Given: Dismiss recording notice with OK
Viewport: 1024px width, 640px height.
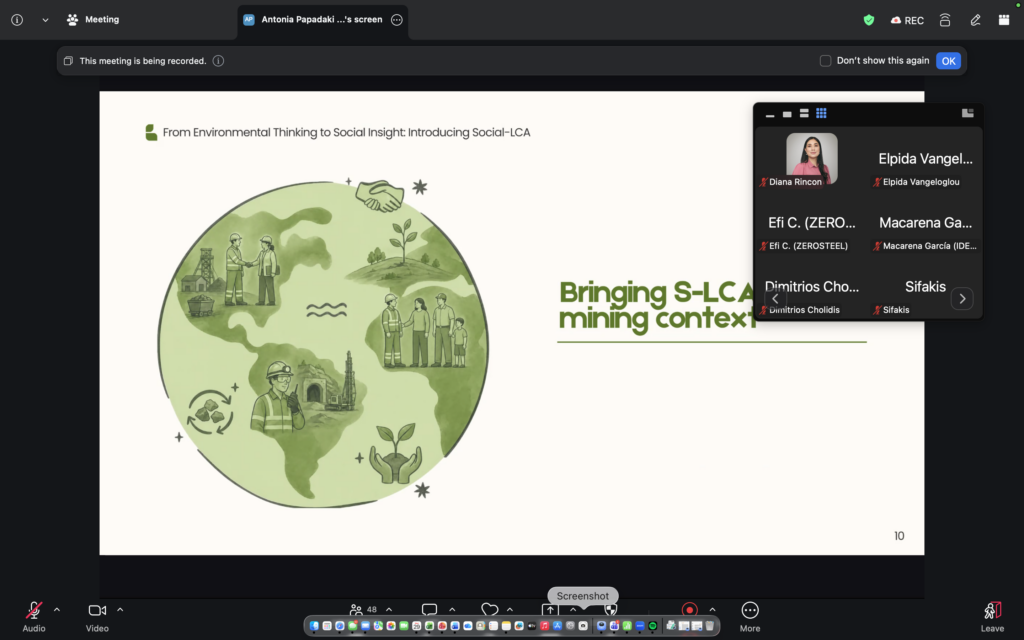Looking at the screenshot, I should point(948,61).
